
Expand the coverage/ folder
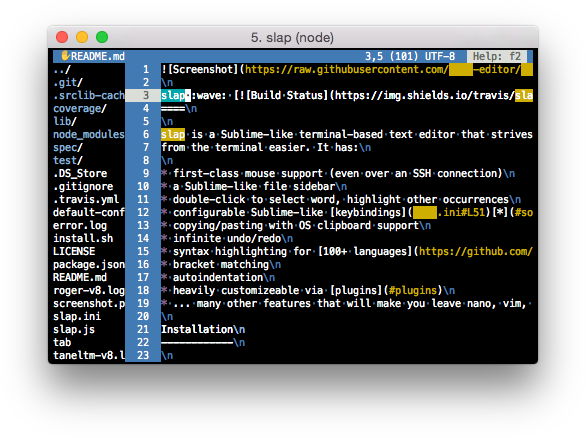(80, 108)
